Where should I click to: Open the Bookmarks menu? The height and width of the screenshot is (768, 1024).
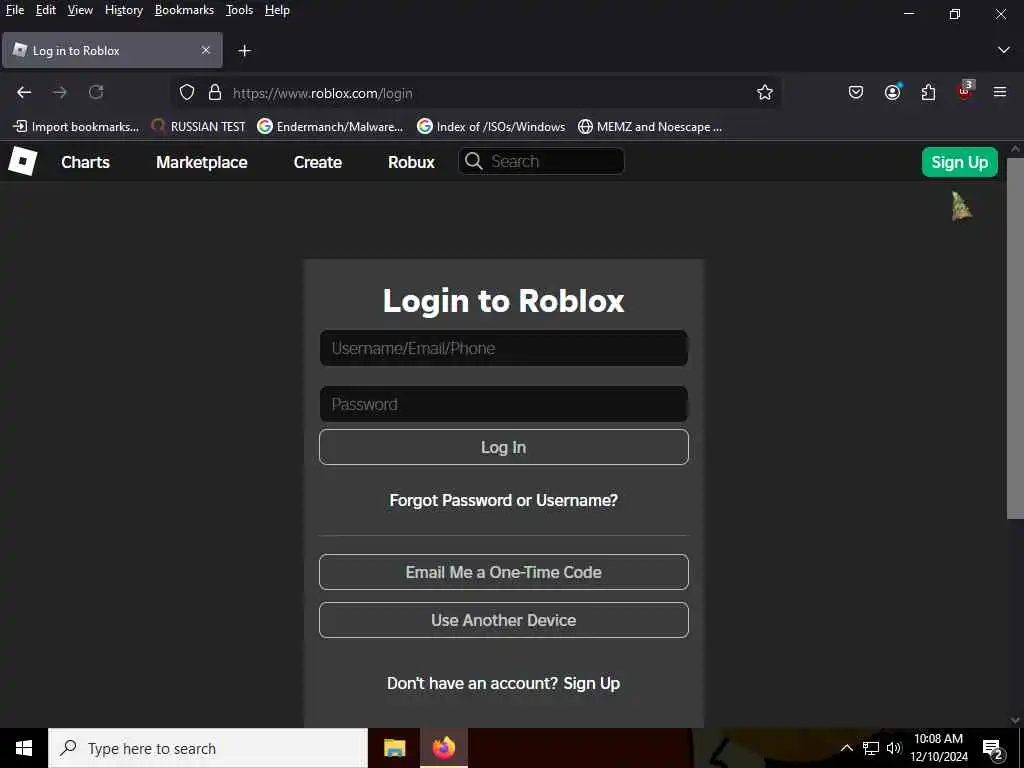(184, 10)
